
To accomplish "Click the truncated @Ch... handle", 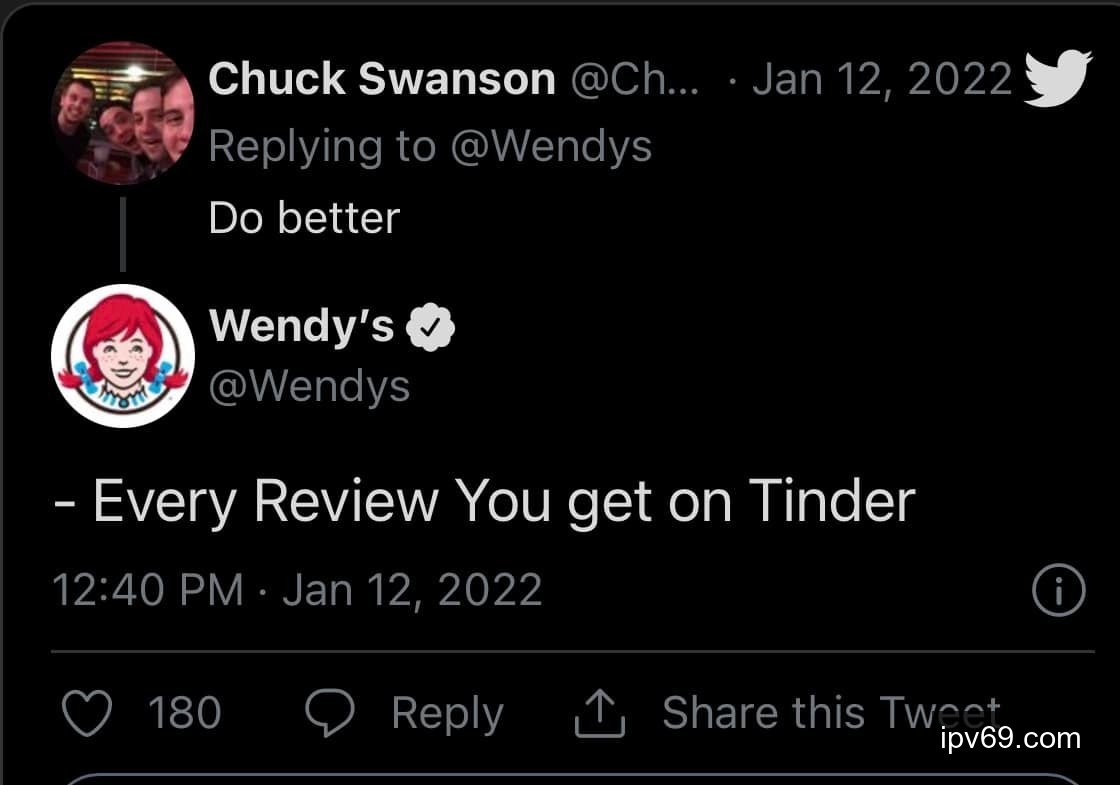I will pos(634,79).
